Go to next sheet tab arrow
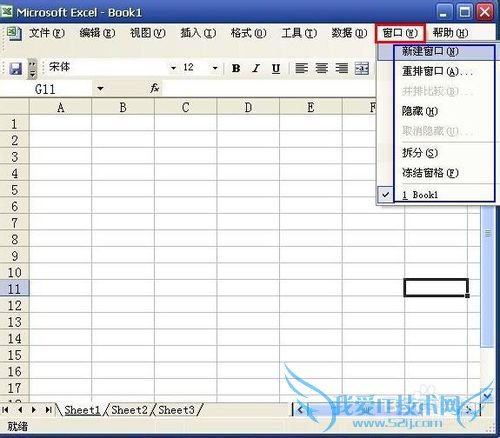 tap(34, 410)
